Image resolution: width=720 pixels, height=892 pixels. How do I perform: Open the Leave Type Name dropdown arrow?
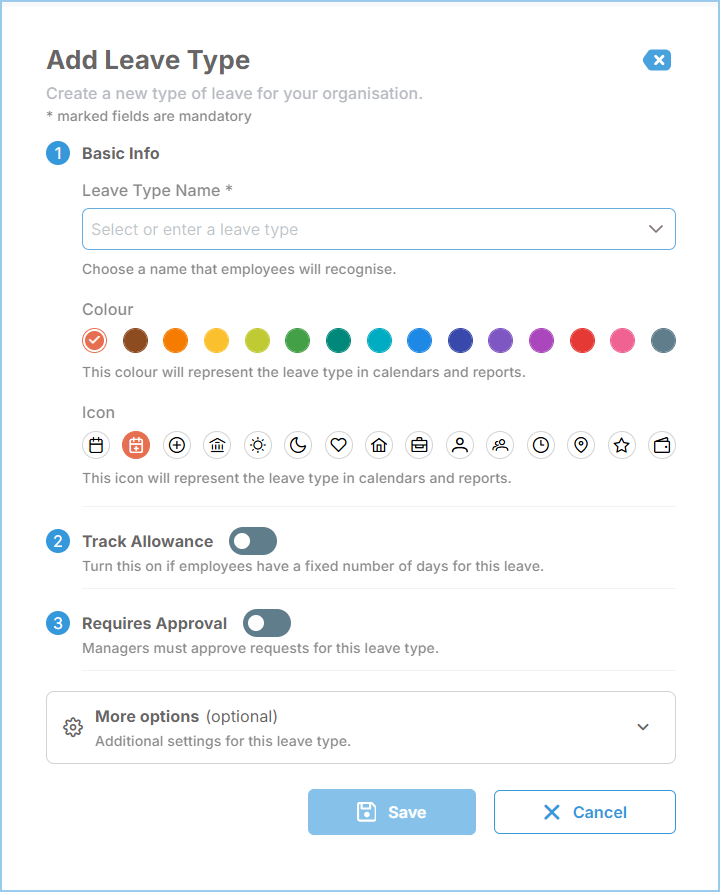pos(656,229)
